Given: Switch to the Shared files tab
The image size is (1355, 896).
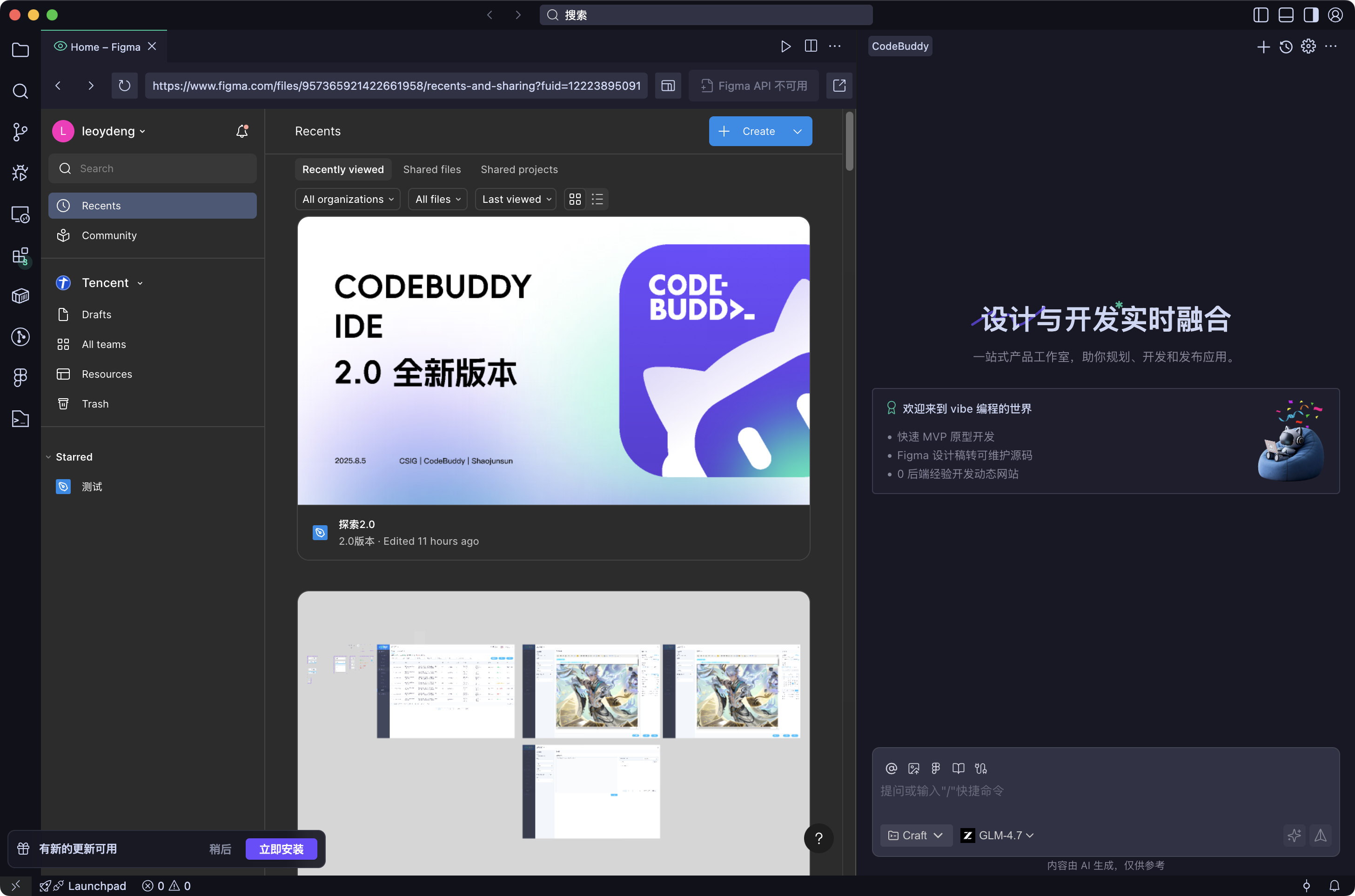Looking at the screenshot, I should coord(431,169).
